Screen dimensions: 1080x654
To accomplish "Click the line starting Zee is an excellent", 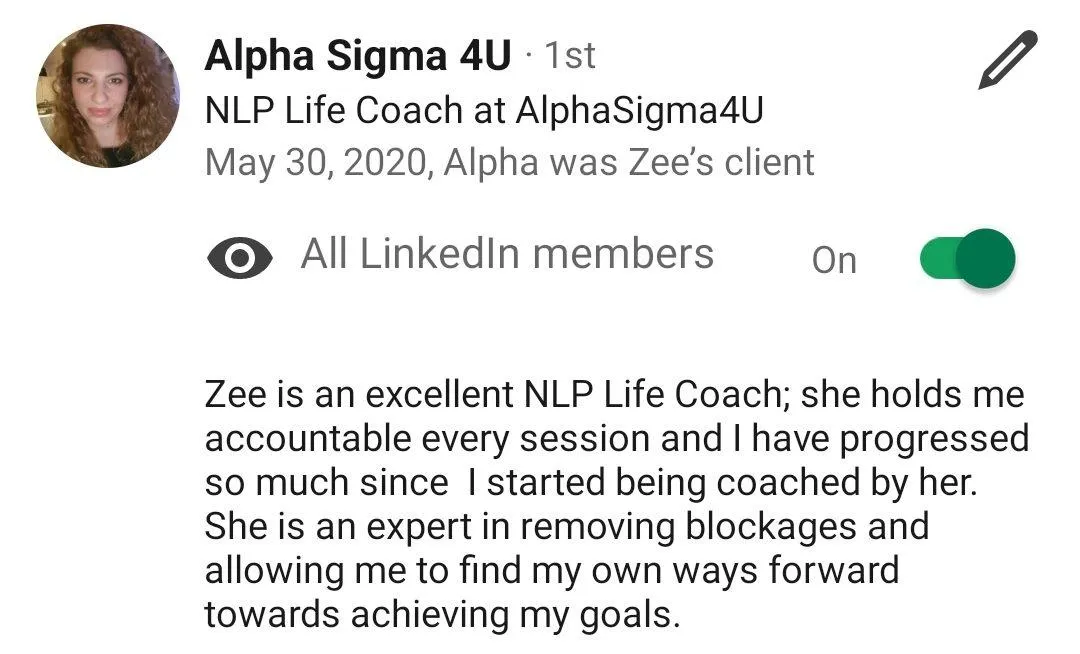I will pyautogui.click(x=614, y=395).
